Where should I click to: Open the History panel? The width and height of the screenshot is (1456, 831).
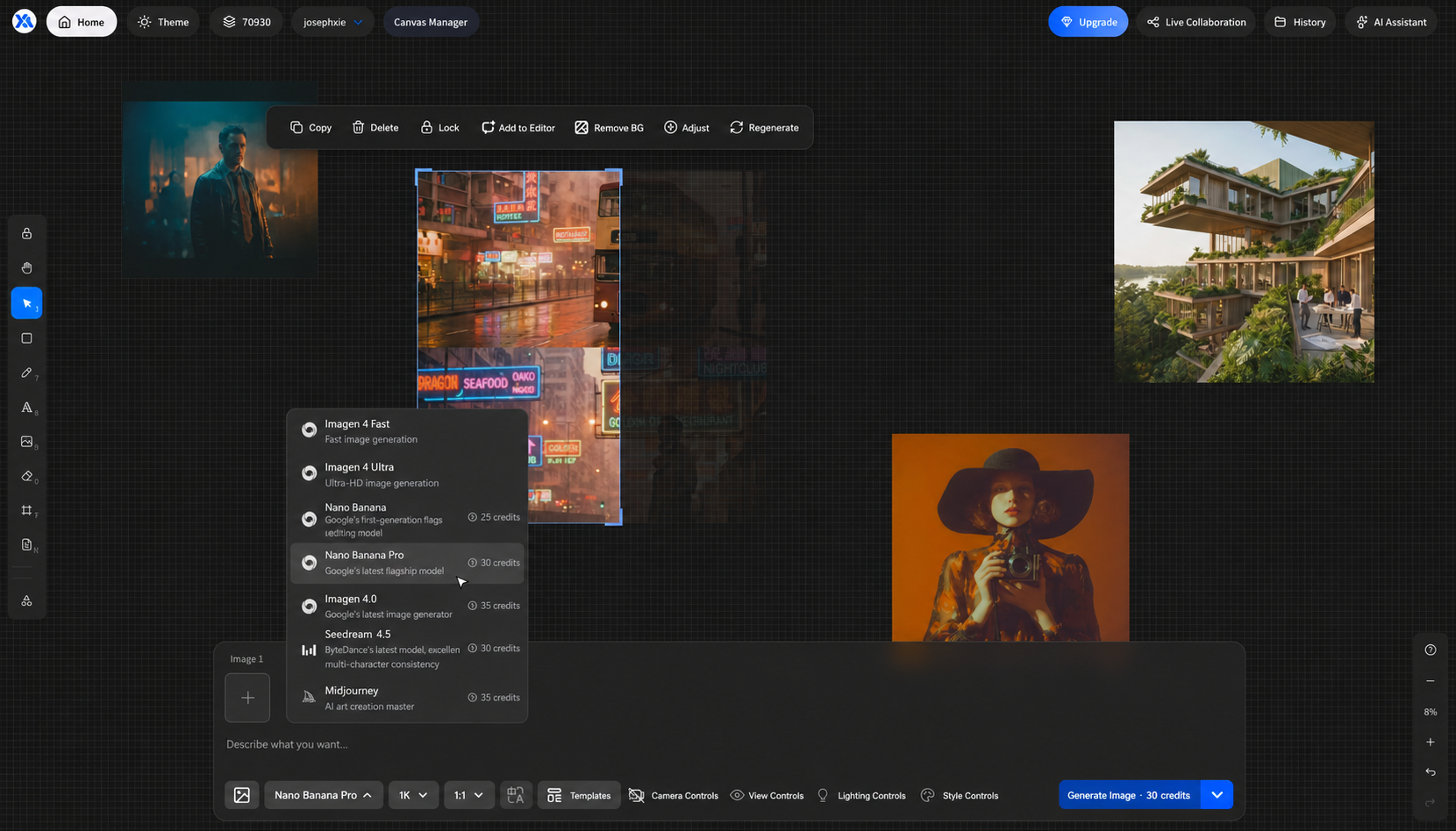tap(1300, 22)
